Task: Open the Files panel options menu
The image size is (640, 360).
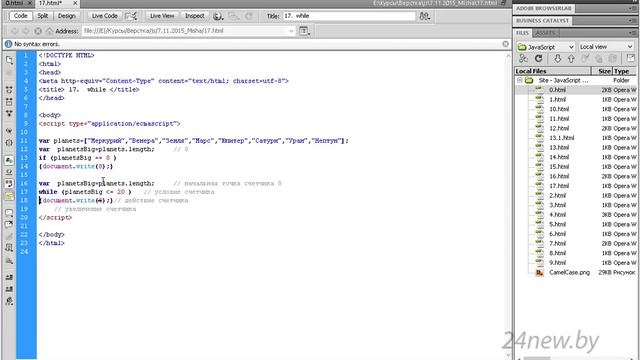Action: (633, 33)
